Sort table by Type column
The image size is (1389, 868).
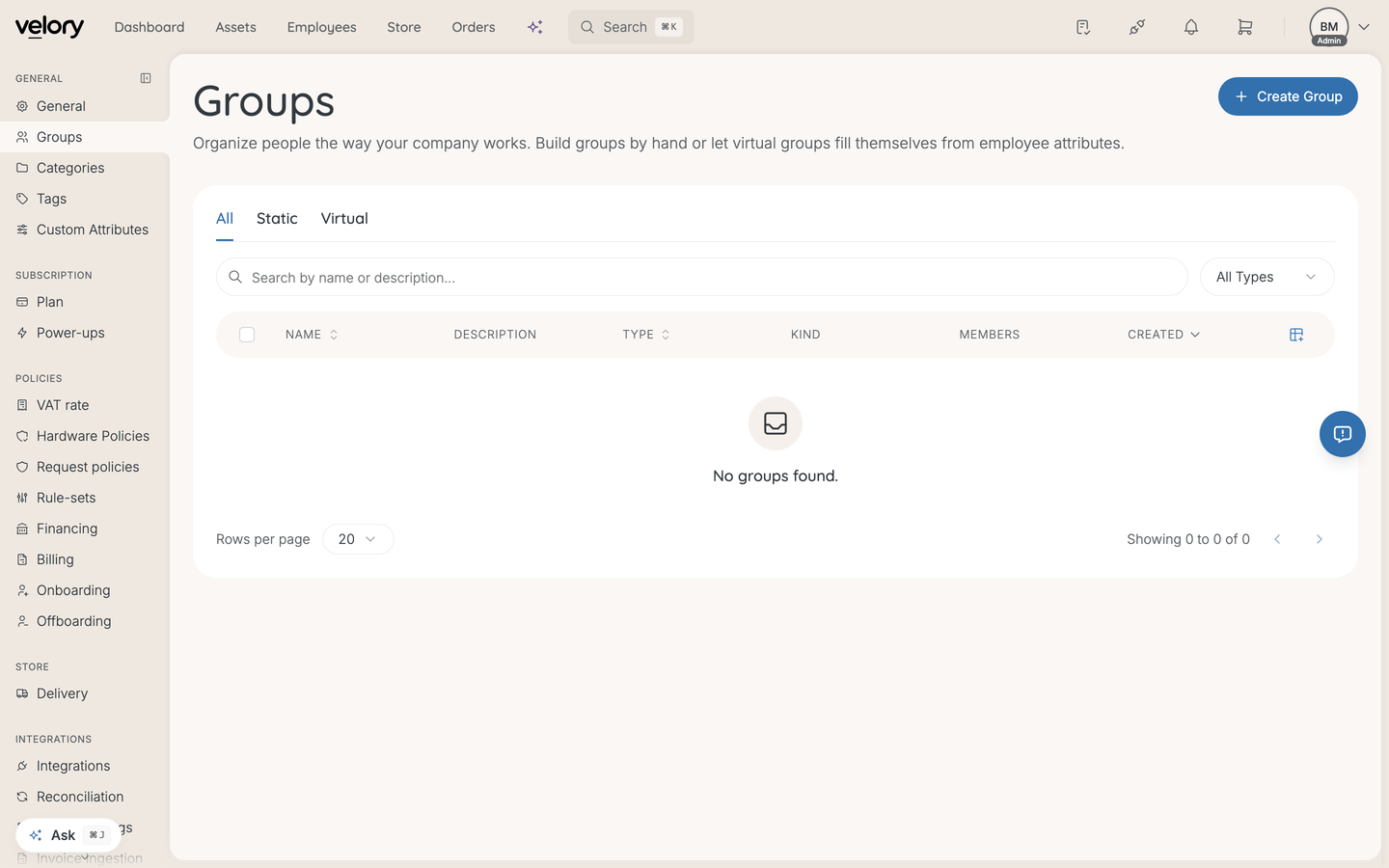coord(646,335)
